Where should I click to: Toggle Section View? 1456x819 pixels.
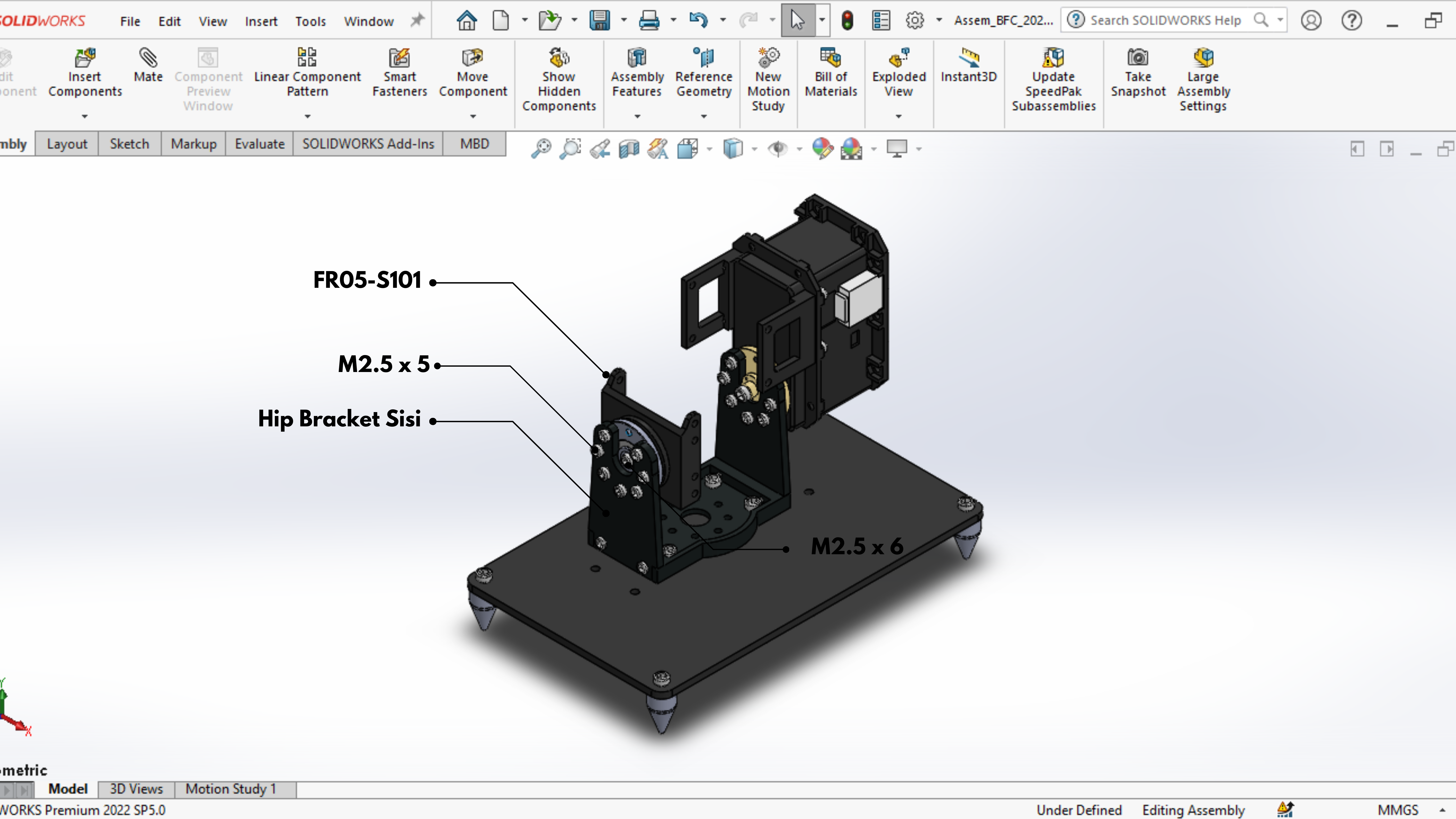[629, 149]
